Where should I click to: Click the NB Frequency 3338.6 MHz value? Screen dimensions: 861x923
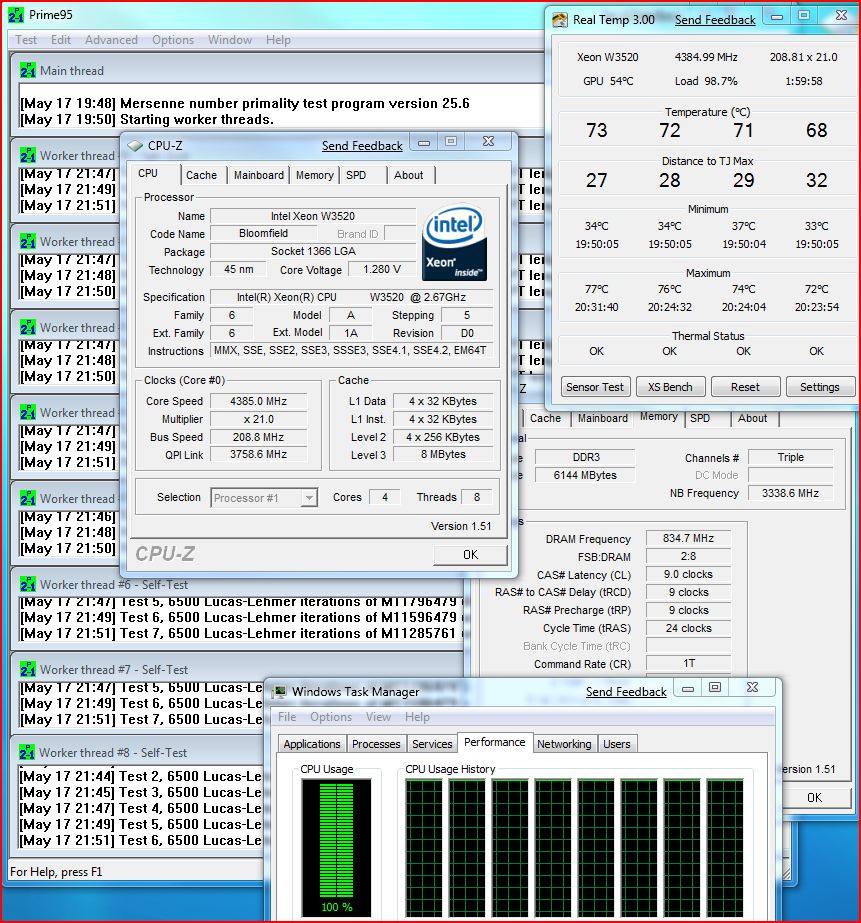790,493
